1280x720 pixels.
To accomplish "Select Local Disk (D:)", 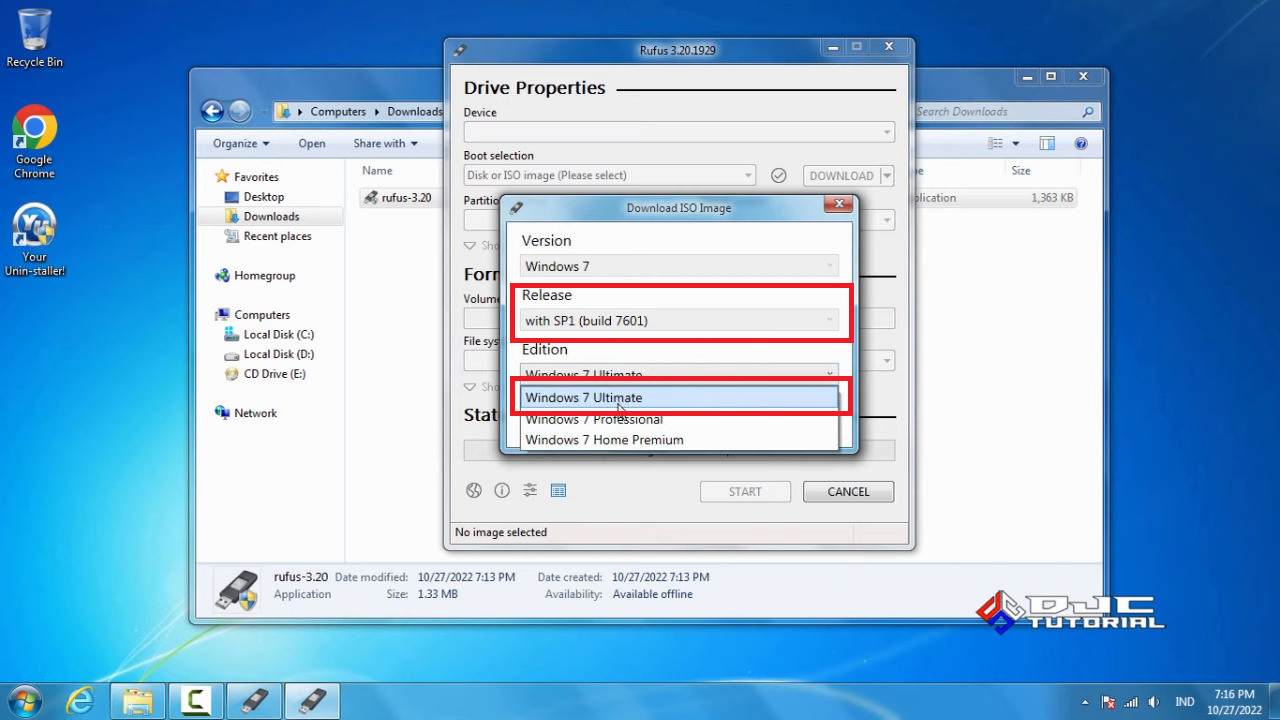I will tap(278, 354).
